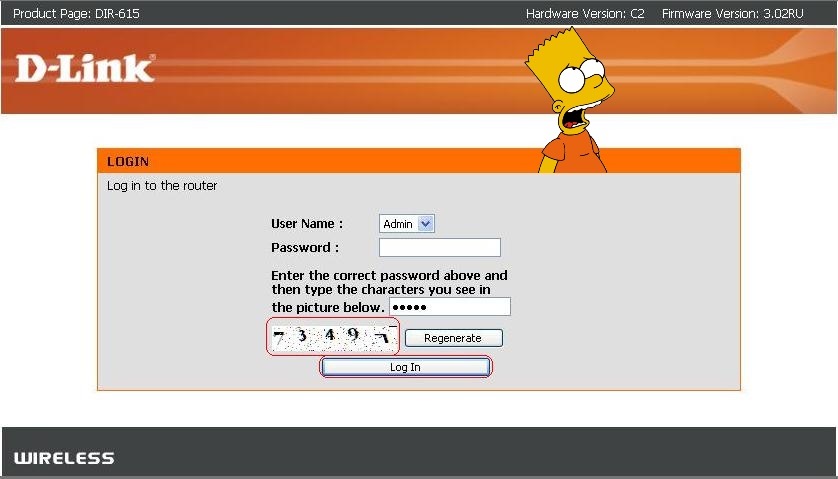Click the 'Password :' label
The image size is (838, 479).
(x=305, y=248)
